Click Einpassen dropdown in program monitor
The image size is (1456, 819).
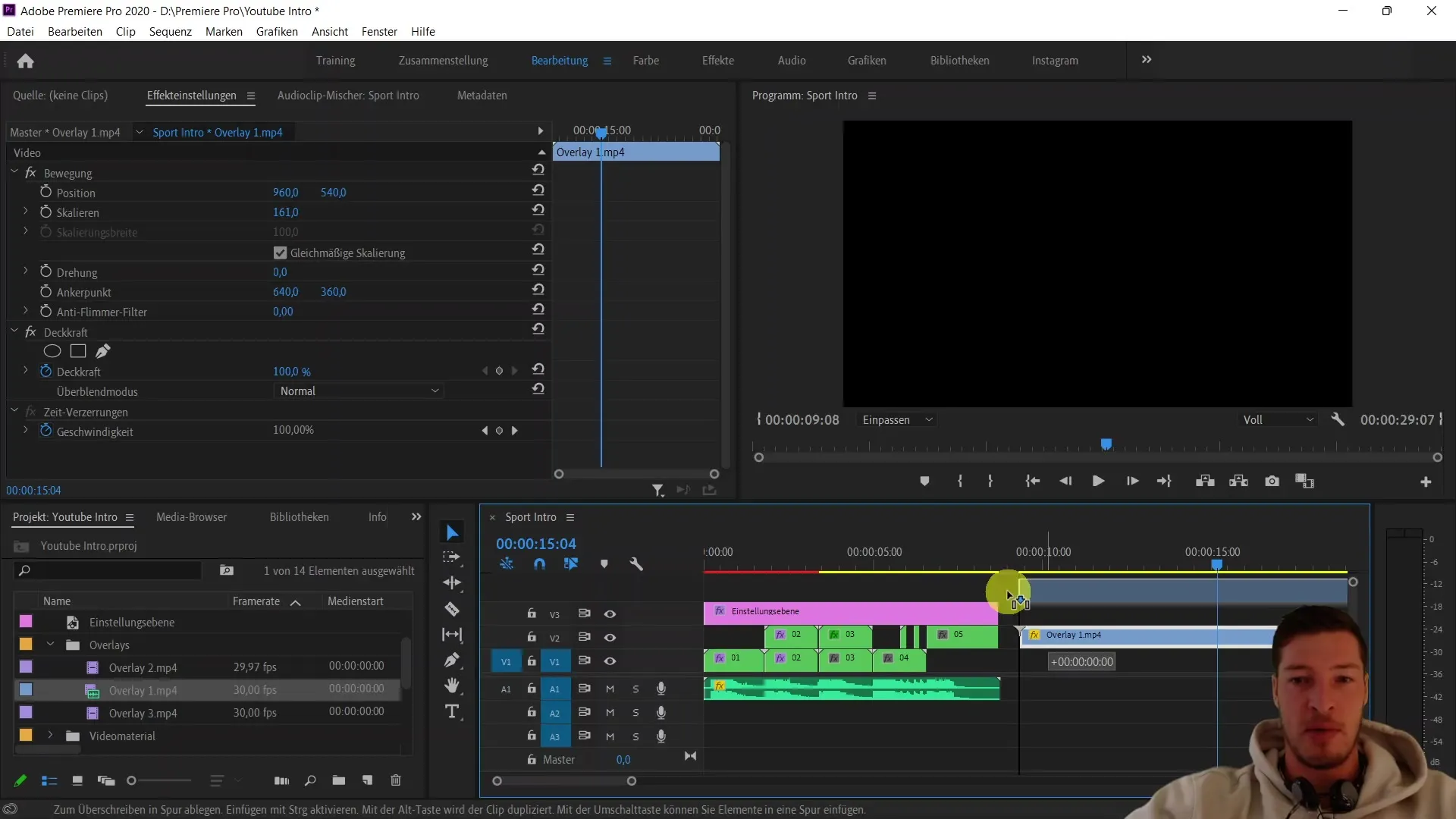(896, 419)
